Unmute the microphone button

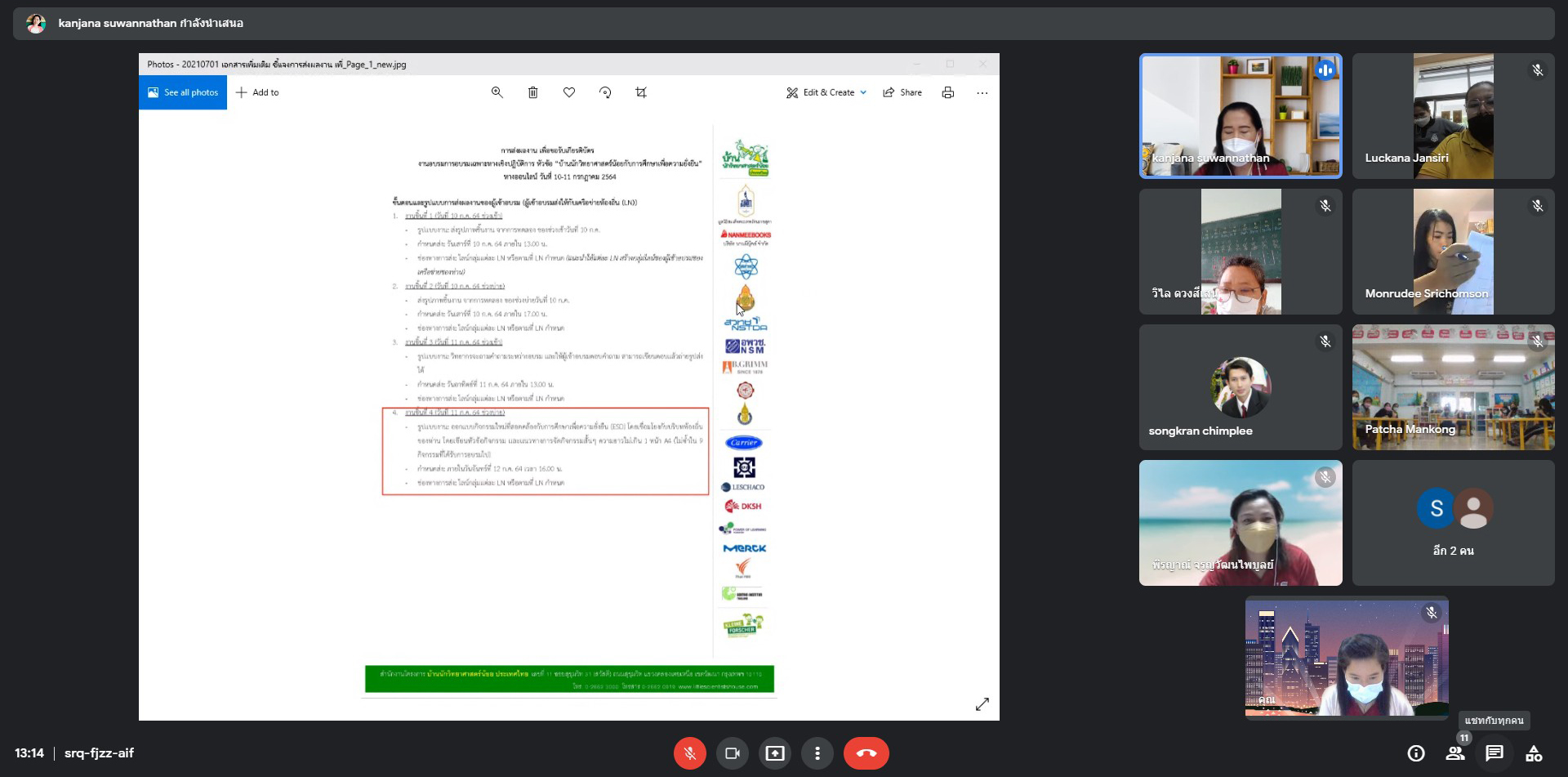pyautogui.click(x=690, y=753)
